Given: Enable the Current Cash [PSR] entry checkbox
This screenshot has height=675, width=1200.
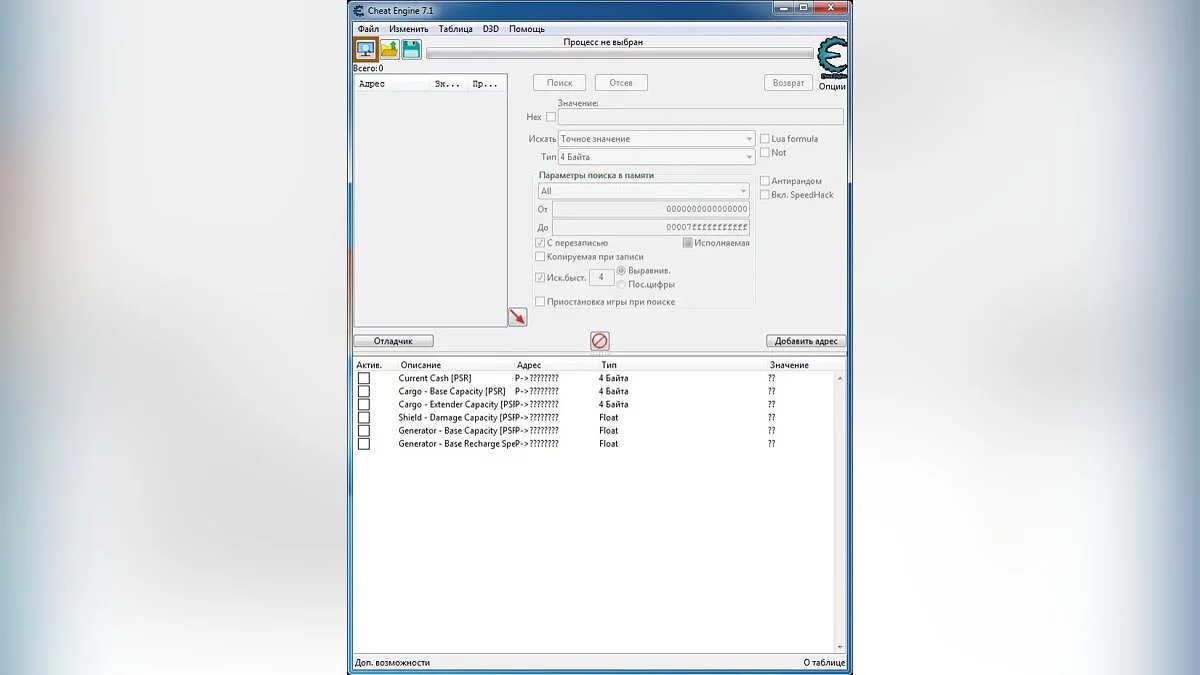Looking at the screenshot, I should pyautogui.click(x=363, y=378).
